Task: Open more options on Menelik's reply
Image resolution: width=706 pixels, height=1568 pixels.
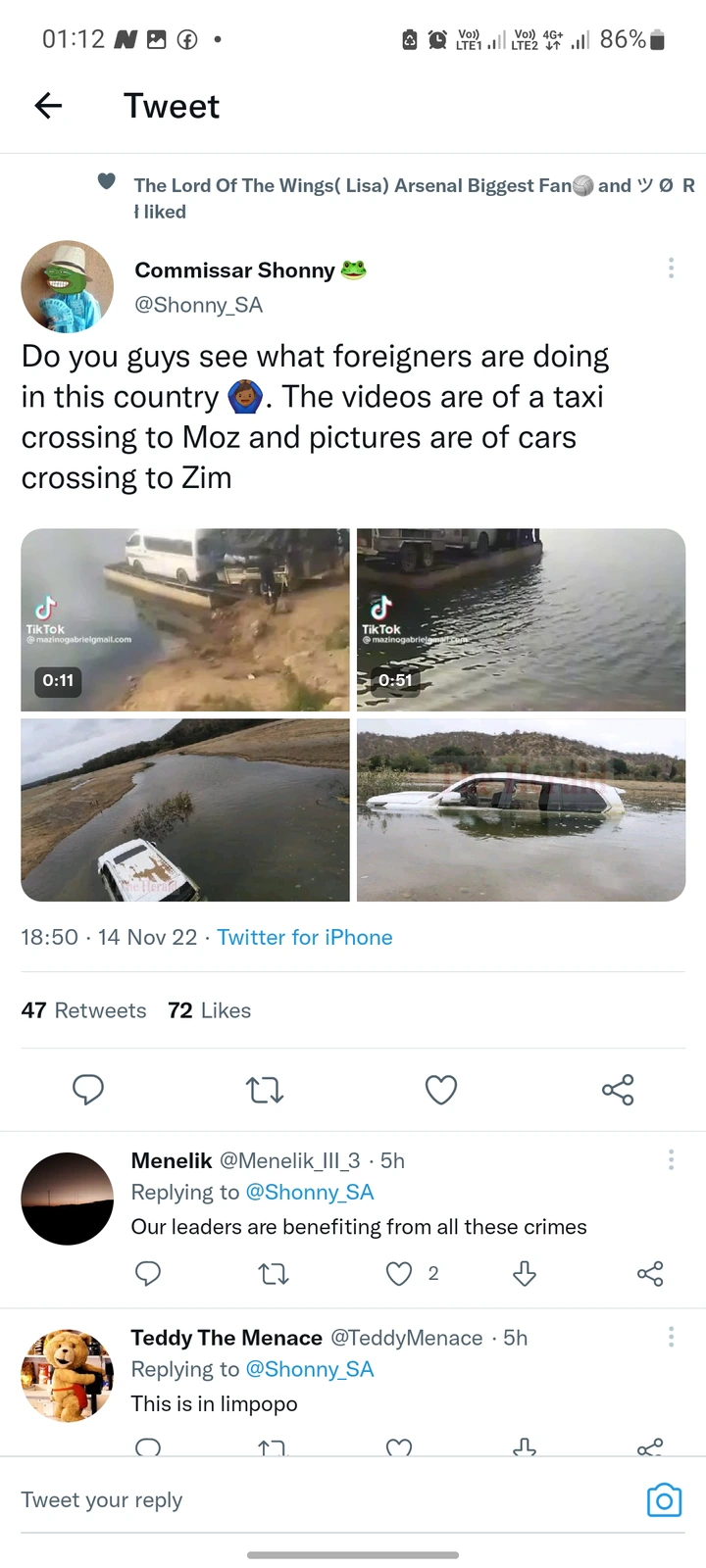Action: tap(671, 1160)
